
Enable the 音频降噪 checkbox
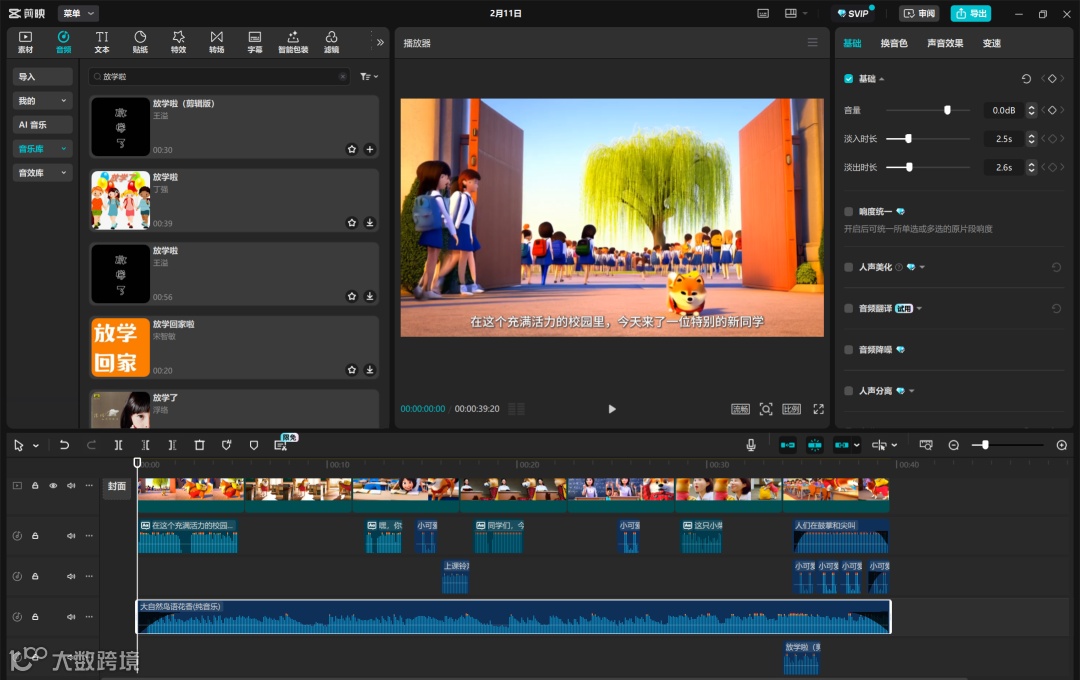pos(849,350)
